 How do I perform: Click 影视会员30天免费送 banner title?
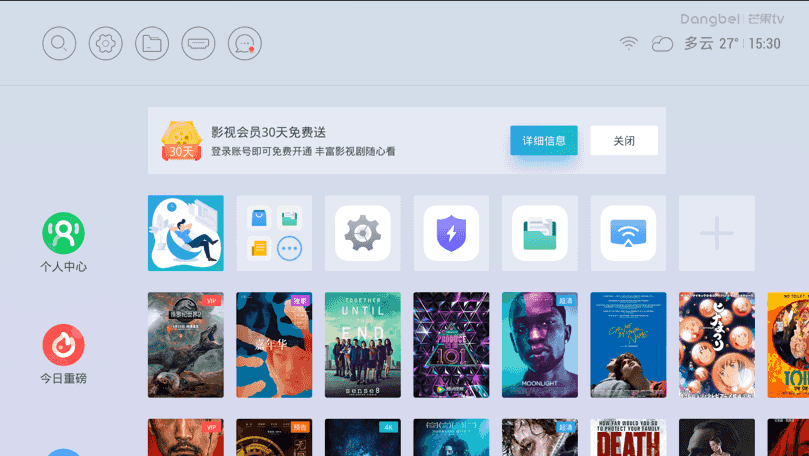pos(268,133)
